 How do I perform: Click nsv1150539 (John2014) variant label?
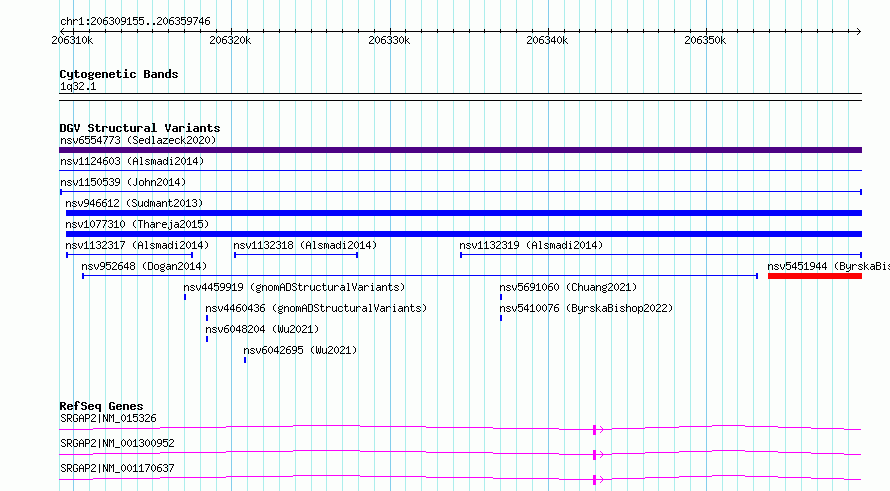click(123, 182)
